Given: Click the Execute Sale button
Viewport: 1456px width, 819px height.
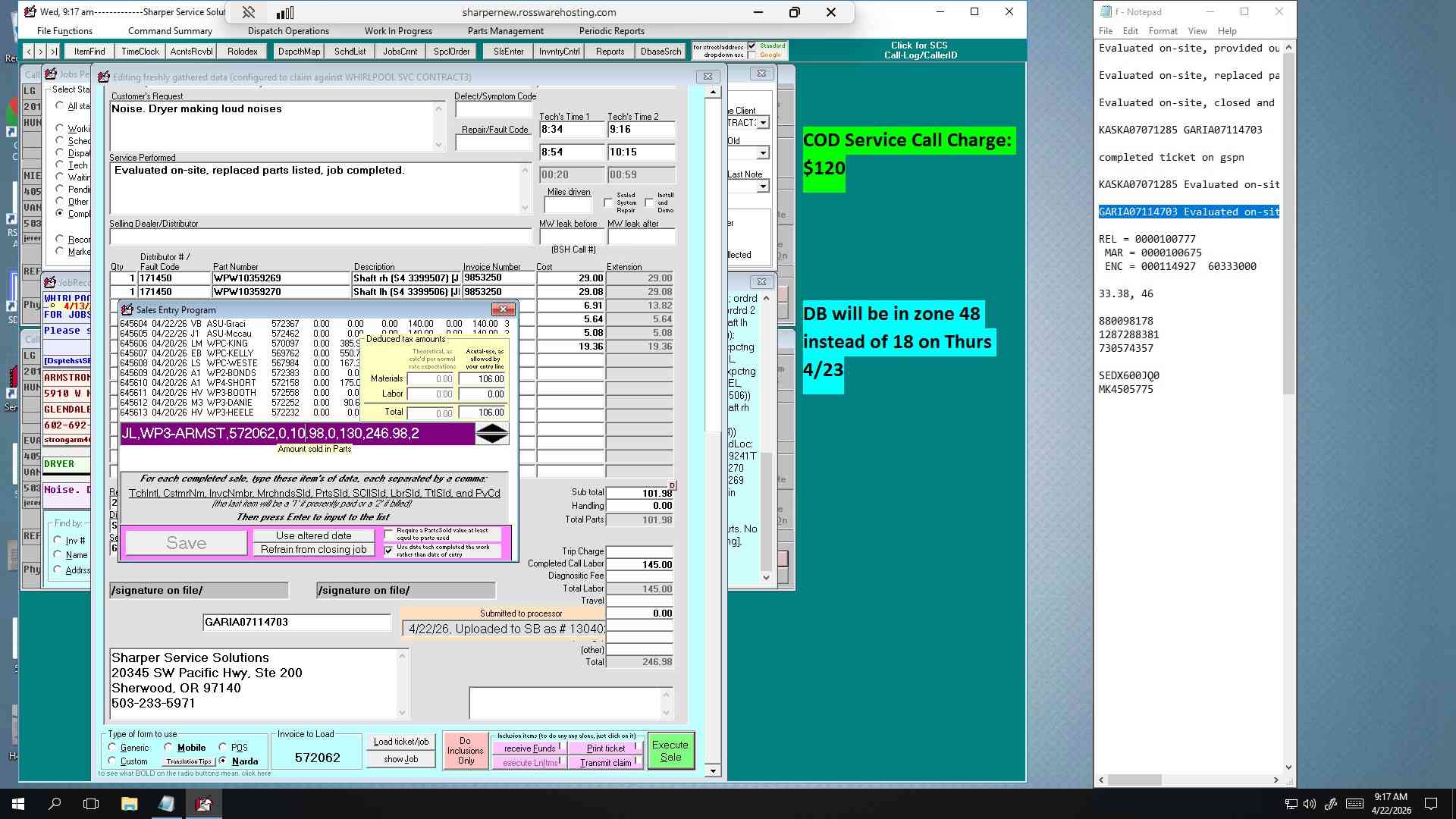Looking at the screenshot, I should tap(670, 751).
